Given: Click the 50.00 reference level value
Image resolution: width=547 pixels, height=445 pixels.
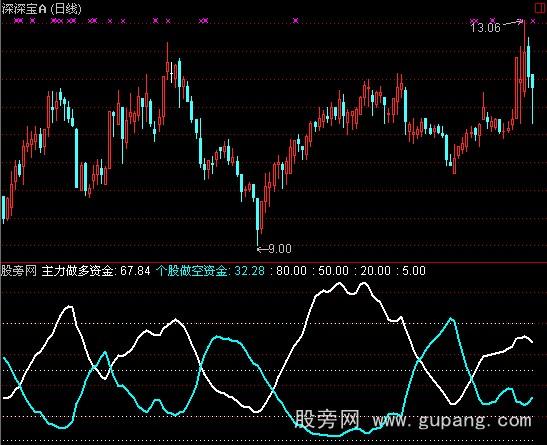Looking at the screenshot, I should click(334, 271).
